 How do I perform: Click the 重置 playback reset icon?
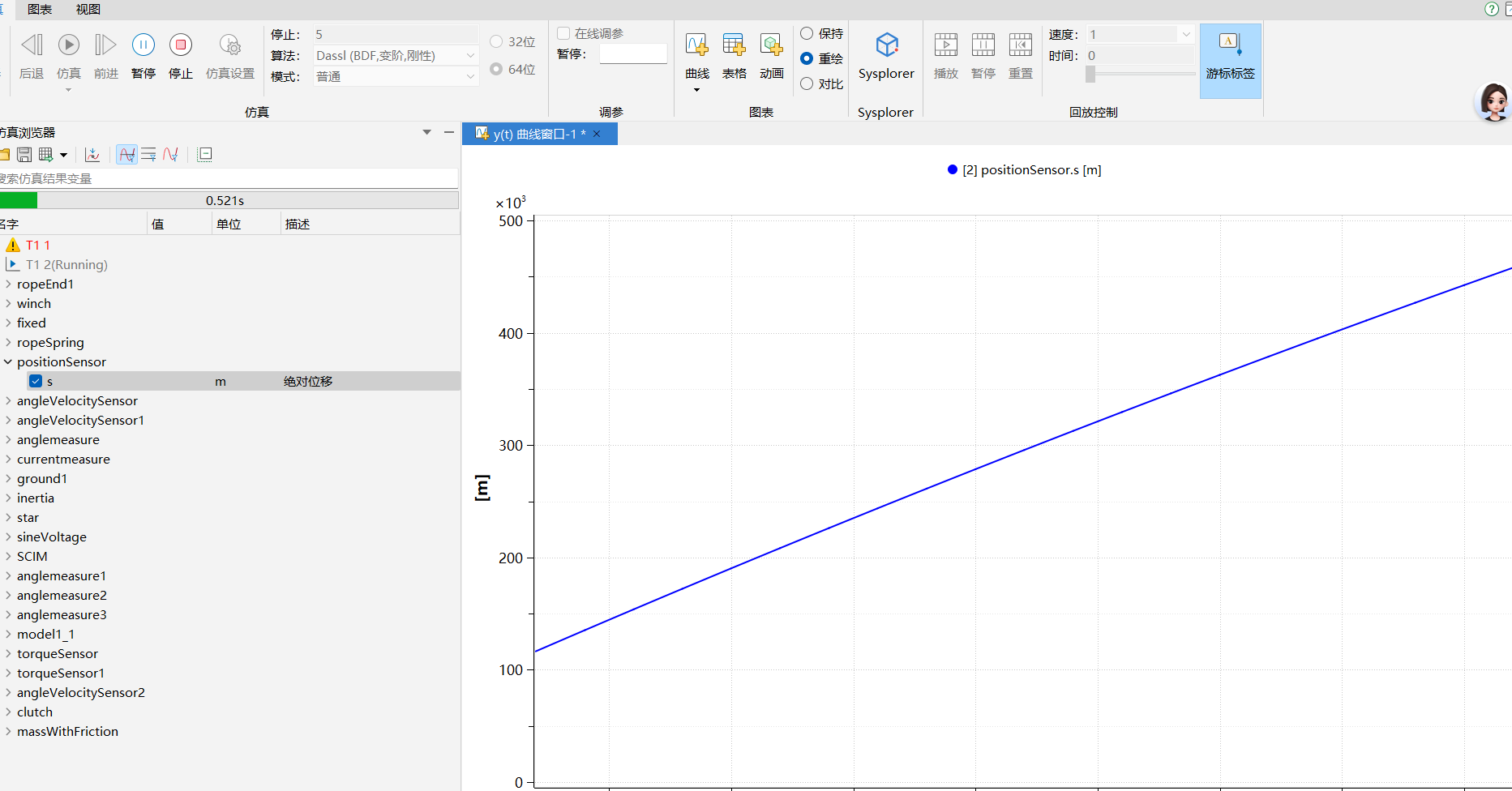pyautogui.click(x=1021, y=45)
